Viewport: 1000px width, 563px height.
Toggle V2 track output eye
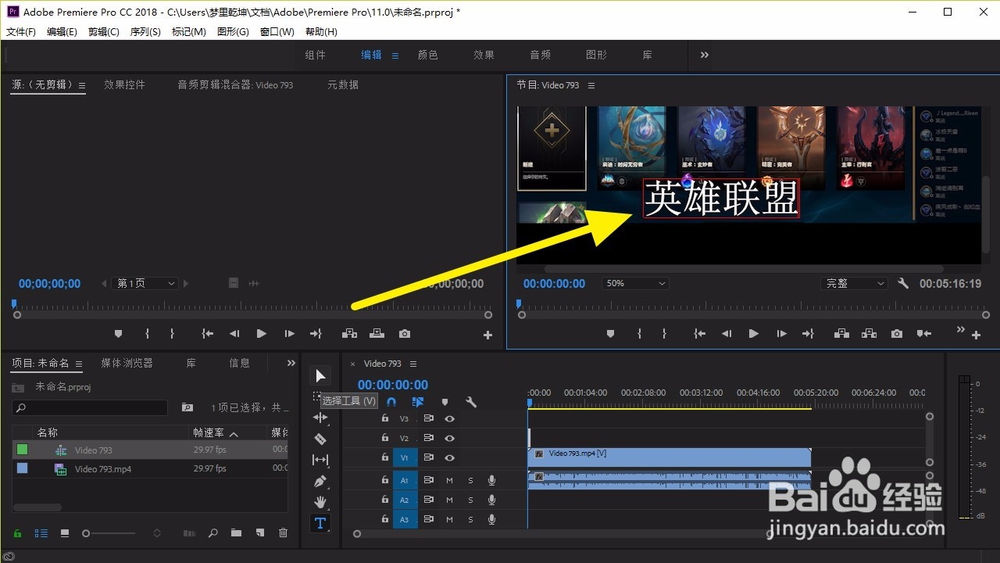point(450,438)
